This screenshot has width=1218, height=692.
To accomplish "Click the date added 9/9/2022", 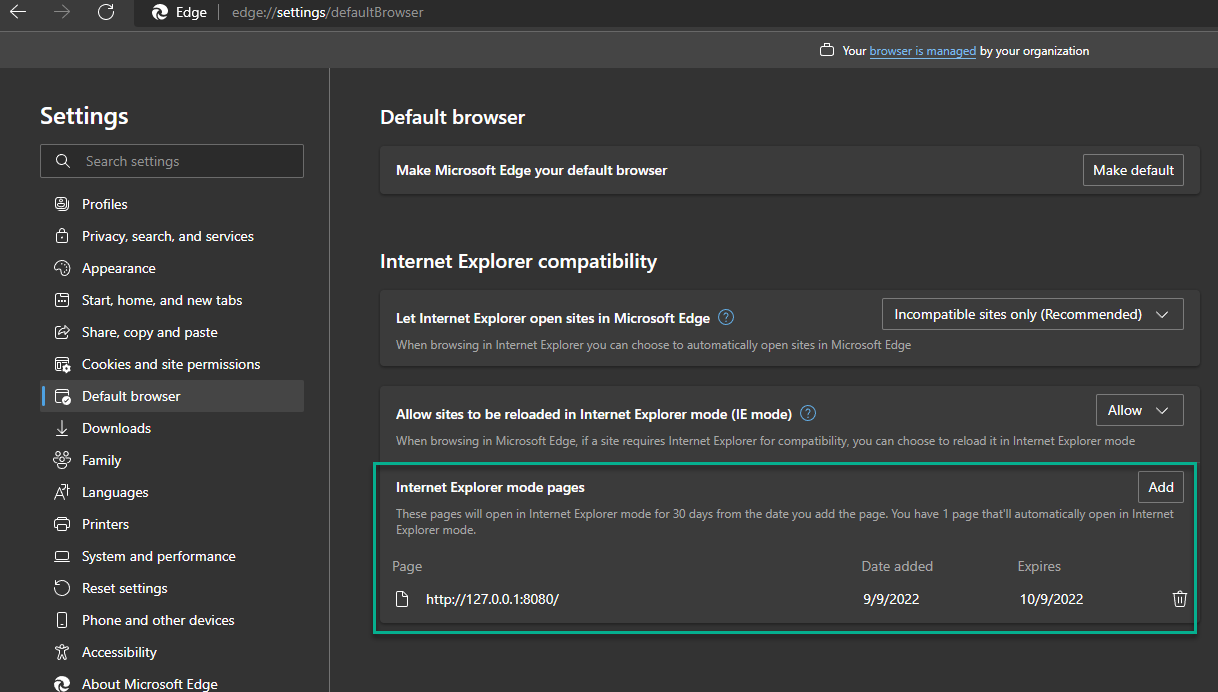I will (x=890, y=599).
